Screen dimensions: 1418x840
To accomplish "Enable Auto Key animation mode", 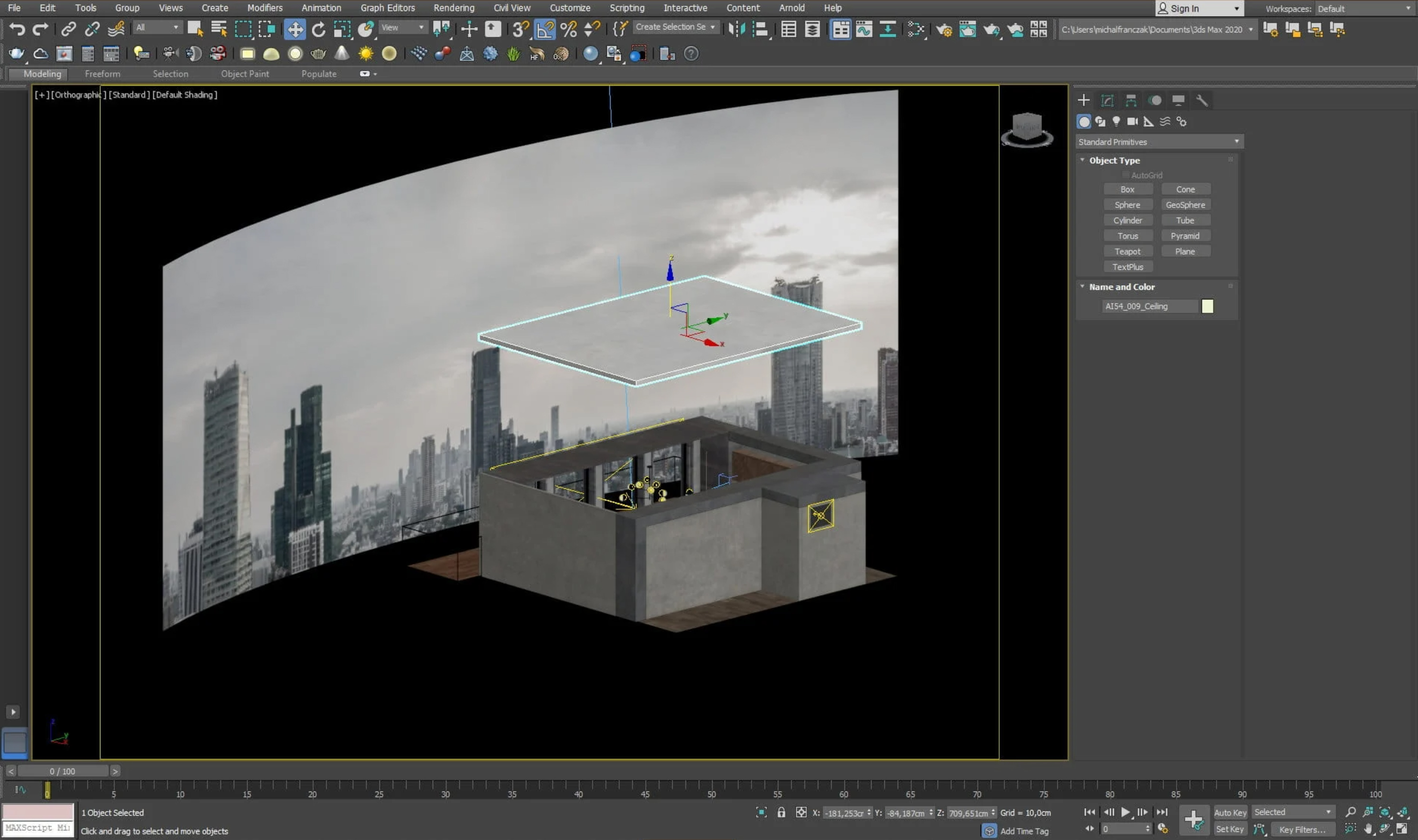I will point(1230,812).
